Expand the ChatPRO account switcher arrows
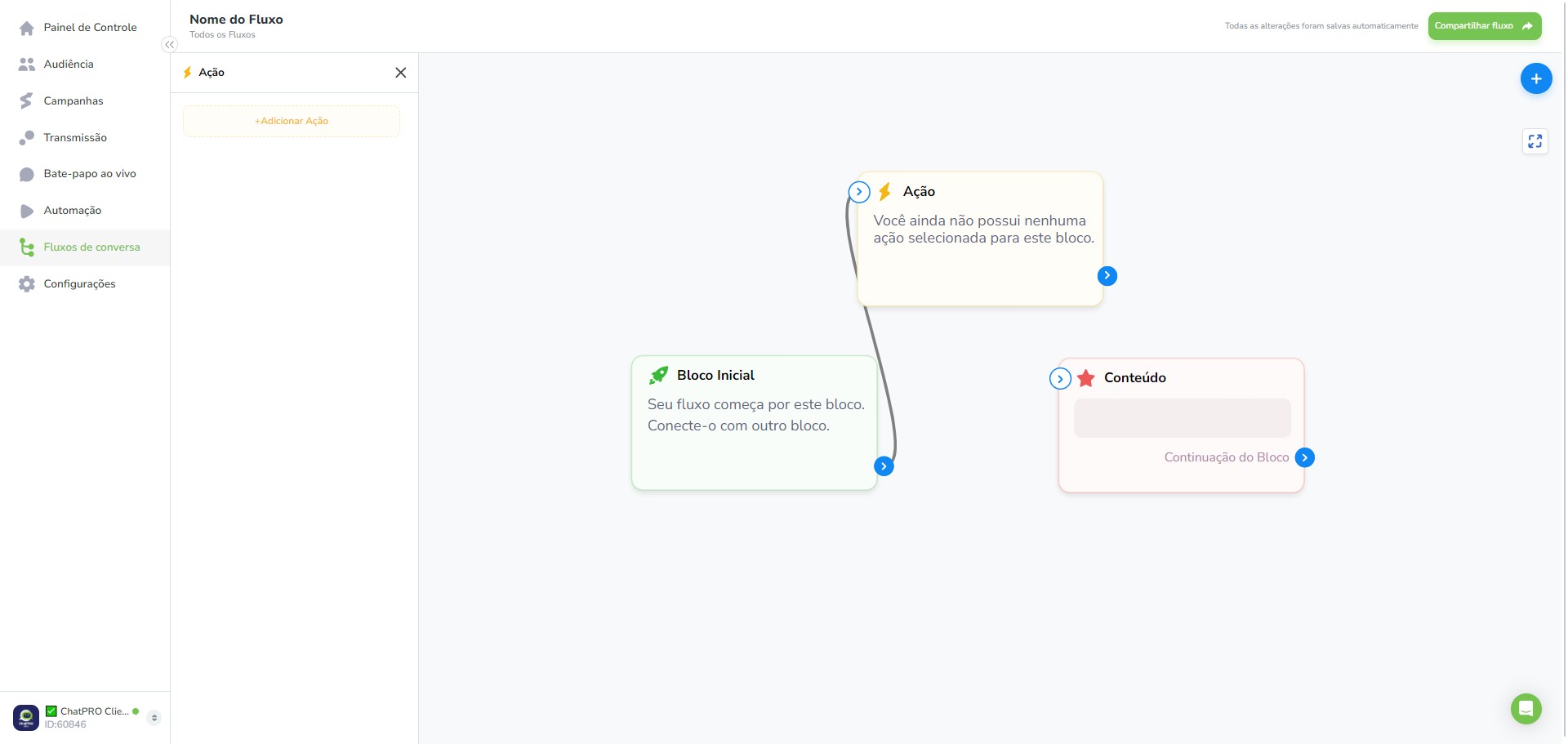The height and width of the screenshot is (744, 1568). (154, 718)
